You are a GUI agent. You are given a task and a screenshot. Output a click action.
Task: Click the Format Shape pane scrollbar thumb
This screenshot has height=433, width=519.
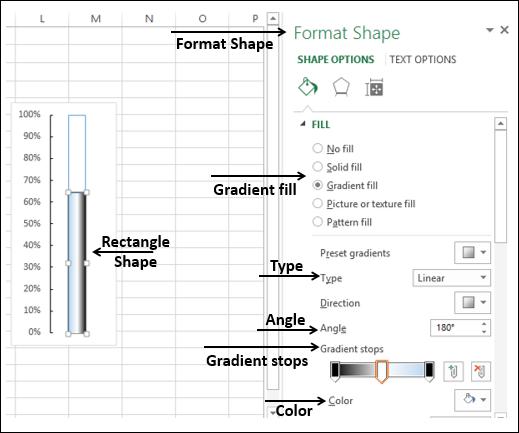(x=500, y=187)
